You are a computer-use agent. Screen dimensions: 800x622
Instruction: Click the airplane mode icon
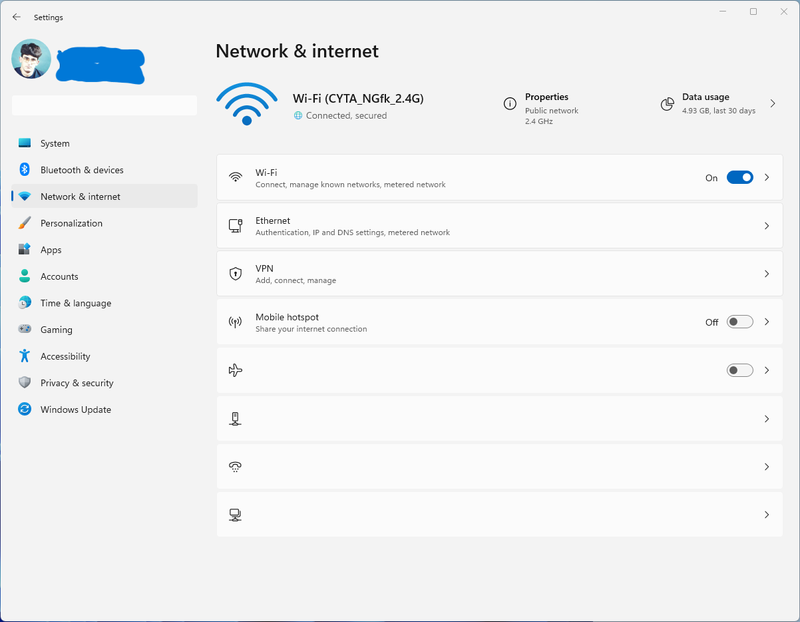click(236, 370)
